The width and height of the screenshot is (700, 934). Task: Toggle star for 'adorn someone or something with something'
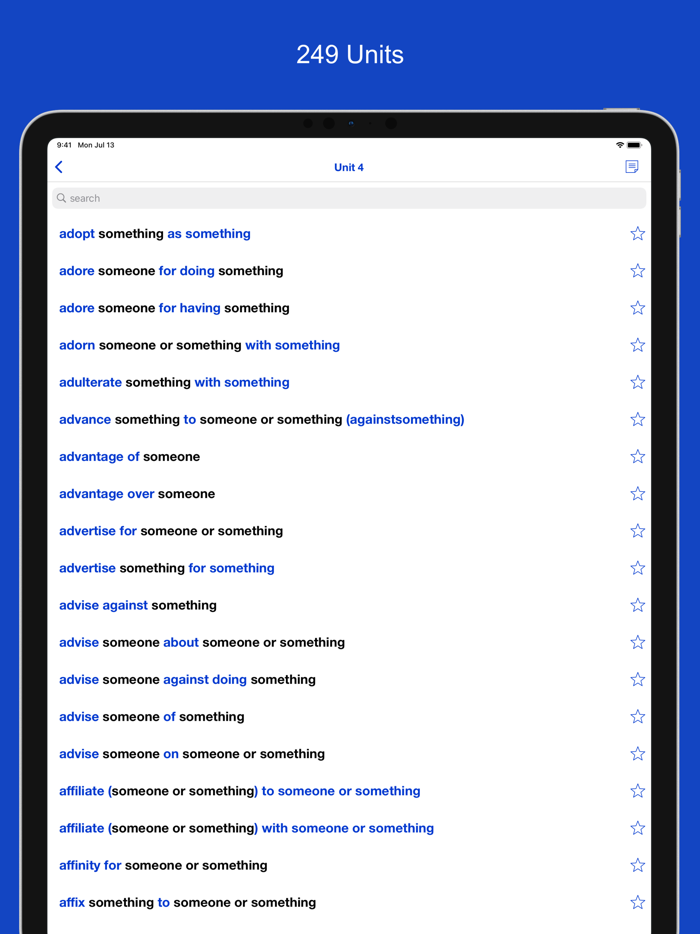637,345
